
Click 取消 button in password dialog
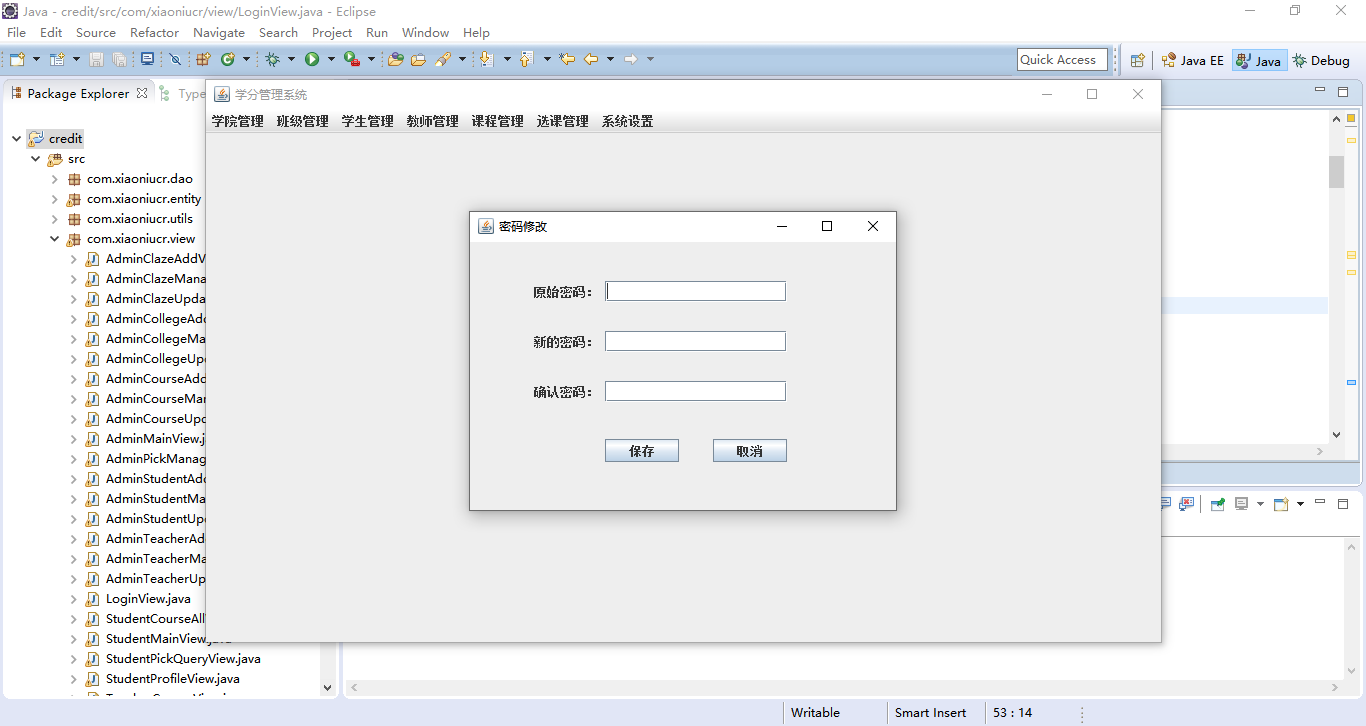point(750,451)
